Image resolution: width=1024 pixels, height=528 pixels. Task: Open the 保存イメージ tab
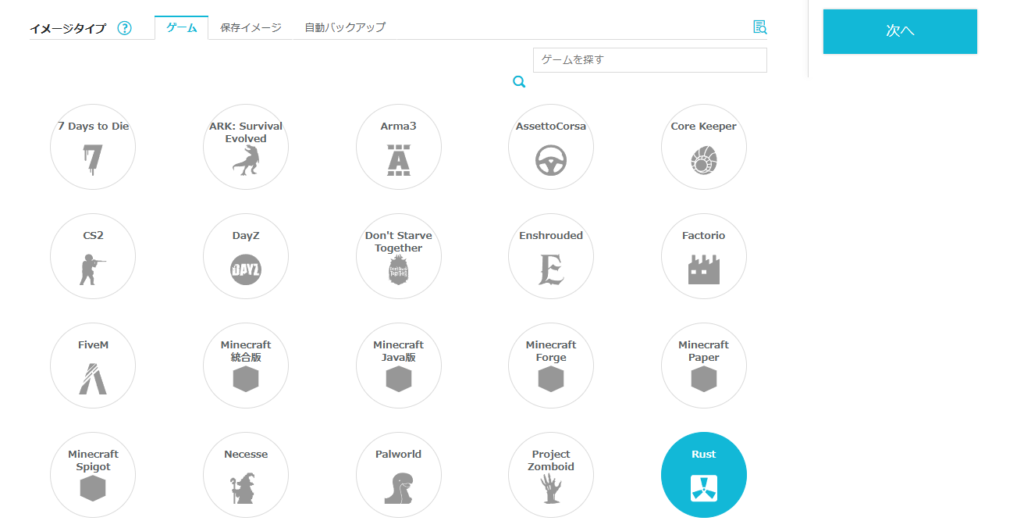(251, 27)
